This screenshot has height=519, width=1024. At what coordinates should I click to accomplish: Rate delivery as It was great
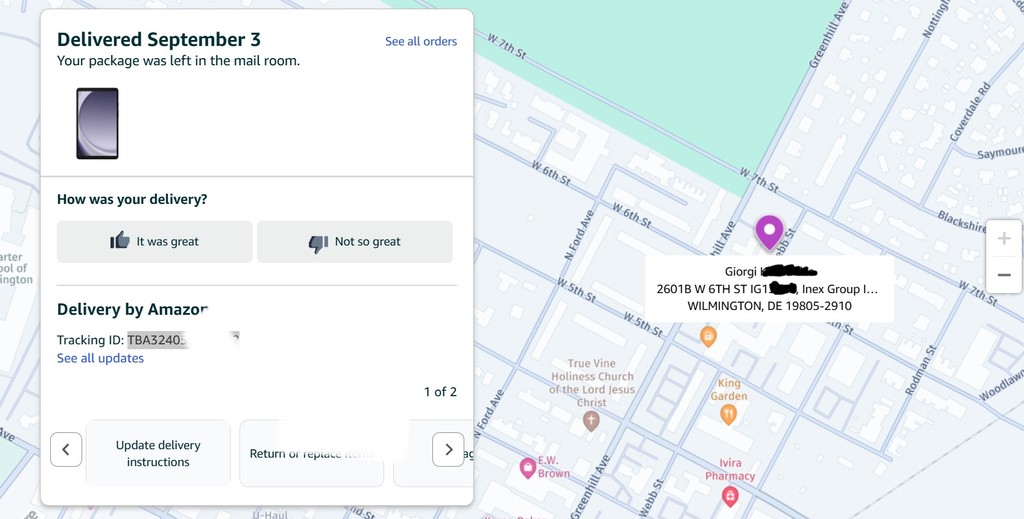(x=155, y=242)
